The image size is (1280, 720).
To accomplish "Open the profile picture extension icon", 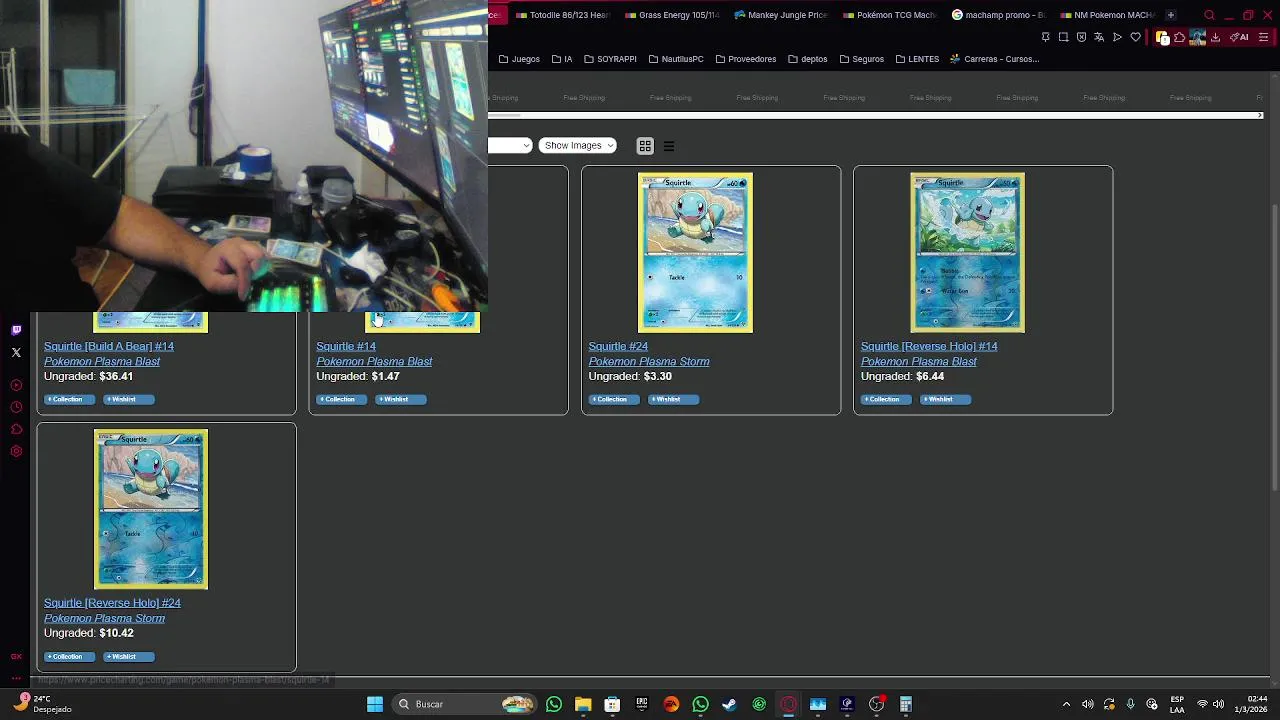I will click(1197, 37).
